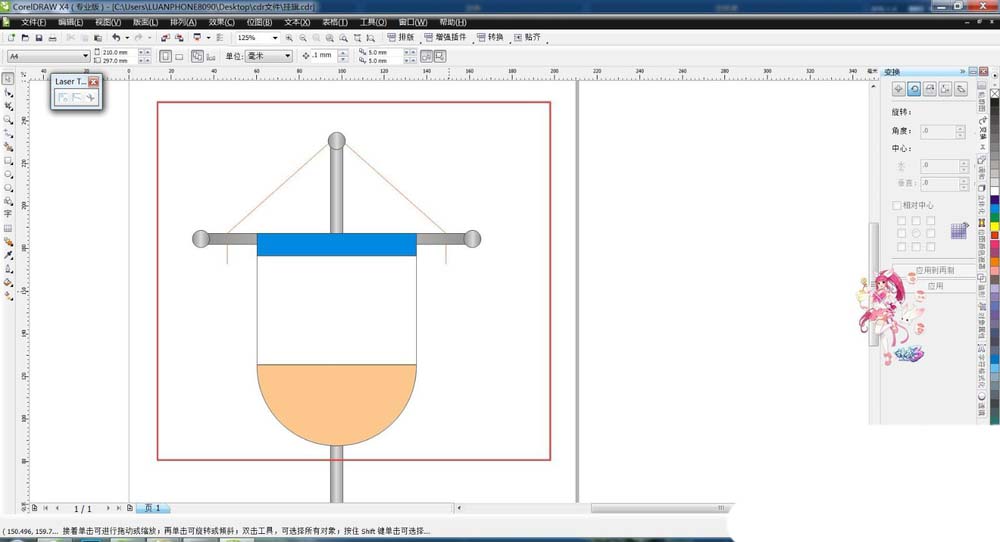Select the Text tool (字)
Viewport: 1000px width, 542px height.
8,214
